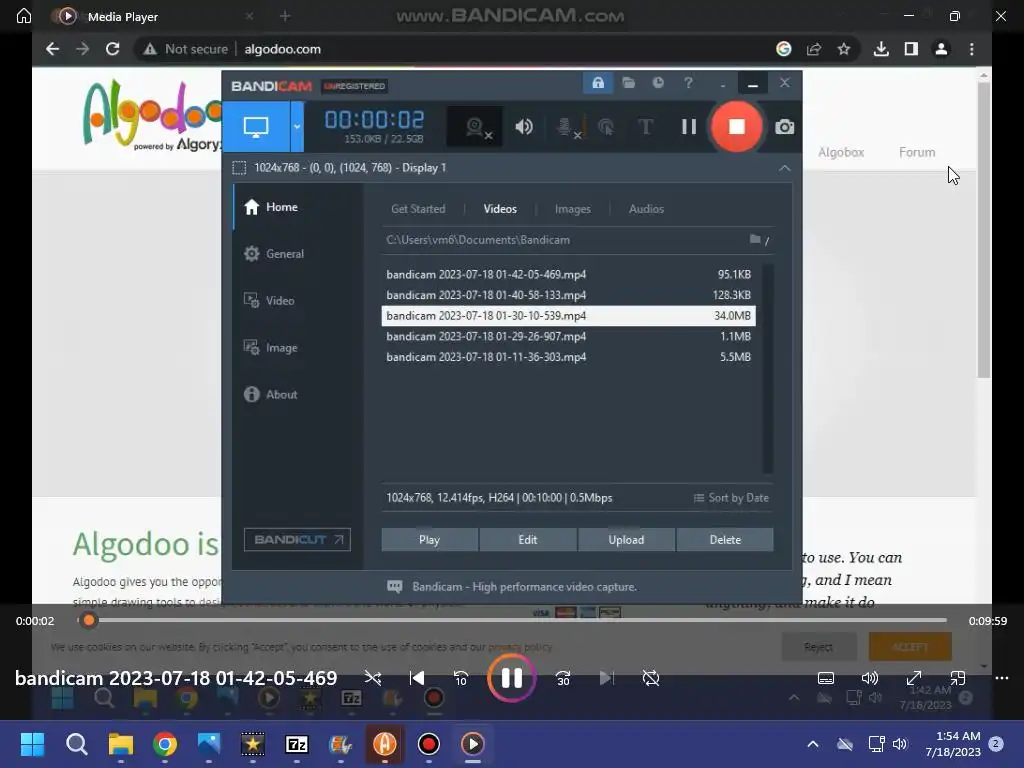Open Bandicam help question mark icon
Screen dimensions: 1024x768
[x=688, y=83]
